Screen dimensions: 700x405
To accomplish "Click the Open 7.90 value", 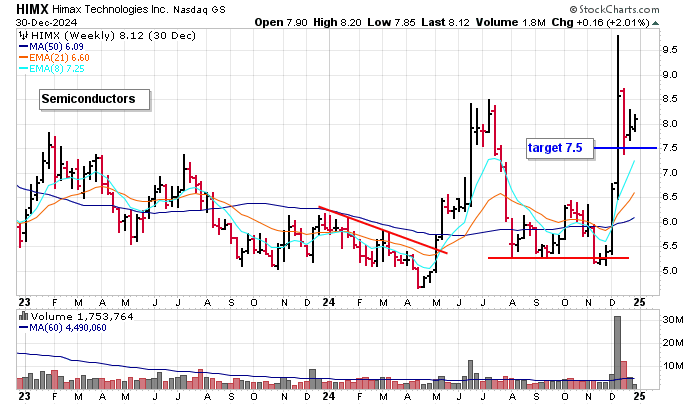I will 281,22.
